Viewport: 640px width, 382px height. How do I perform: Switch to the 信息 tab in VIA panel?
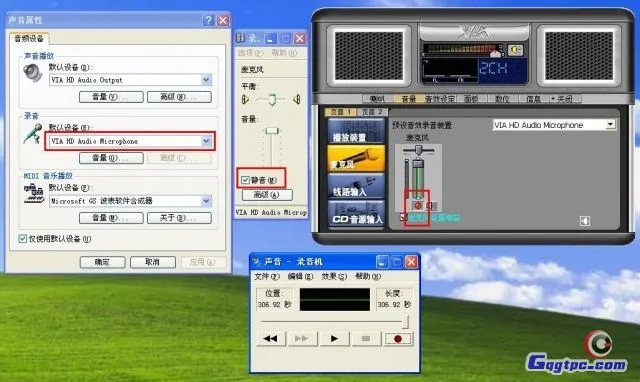[x=533, y=99]
